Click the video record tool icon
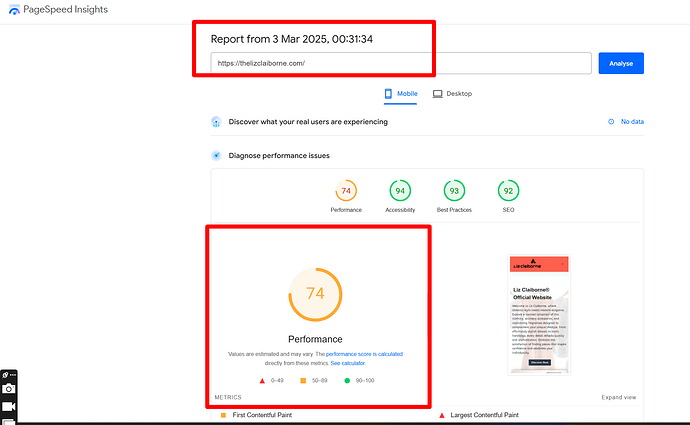This screenshot has width=690, height=425. tap(8, 407)
